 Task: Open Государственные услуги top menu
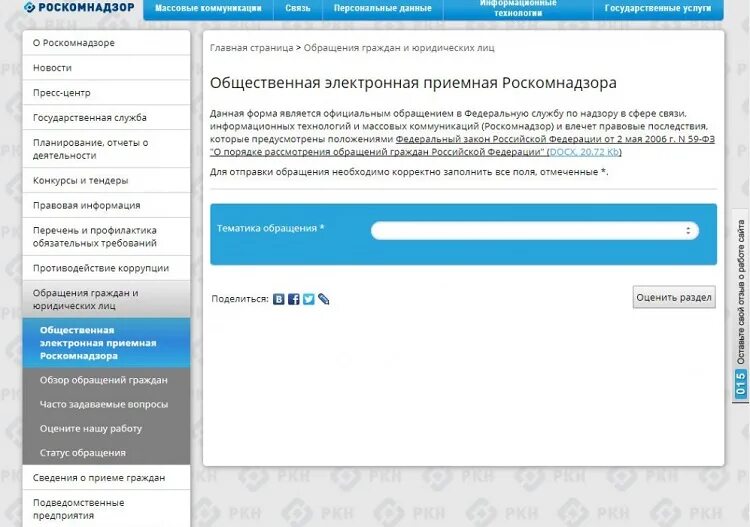point(658,8)
